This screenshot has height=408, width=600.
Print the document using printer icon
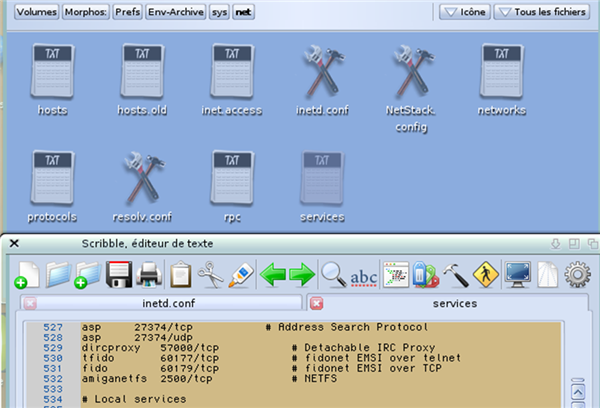coord(149,274)
